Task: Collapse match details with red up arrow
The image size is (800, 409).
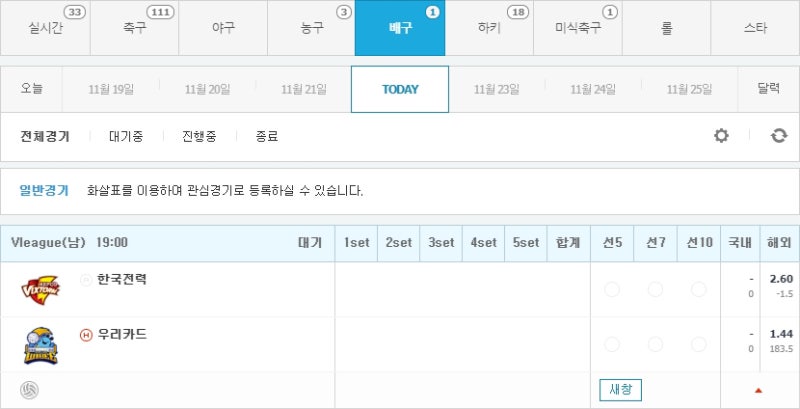Action: (758, 391)
